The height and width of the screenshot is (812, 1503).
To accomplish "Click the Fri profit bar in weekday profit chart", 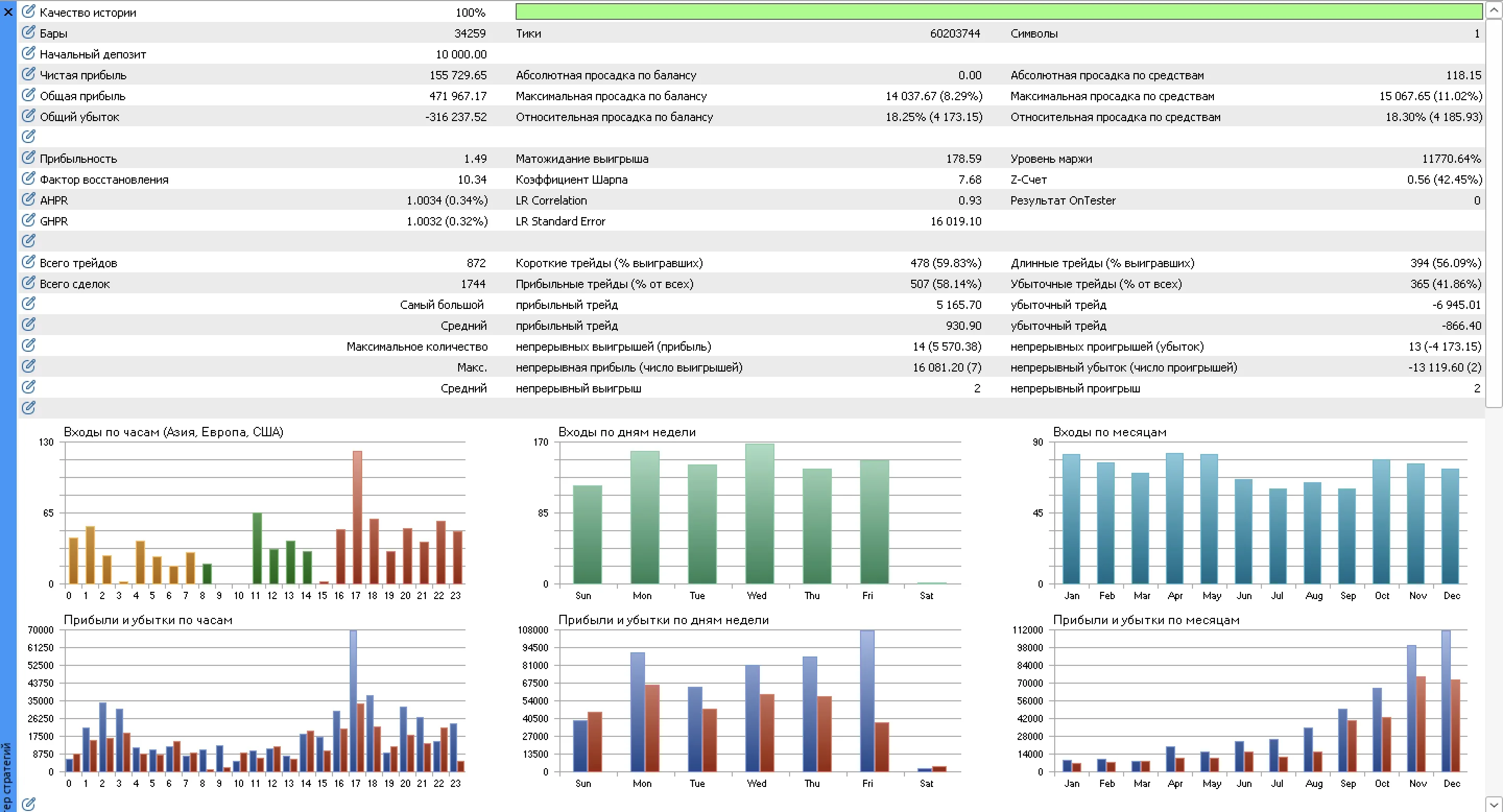I will pos(867,701).
